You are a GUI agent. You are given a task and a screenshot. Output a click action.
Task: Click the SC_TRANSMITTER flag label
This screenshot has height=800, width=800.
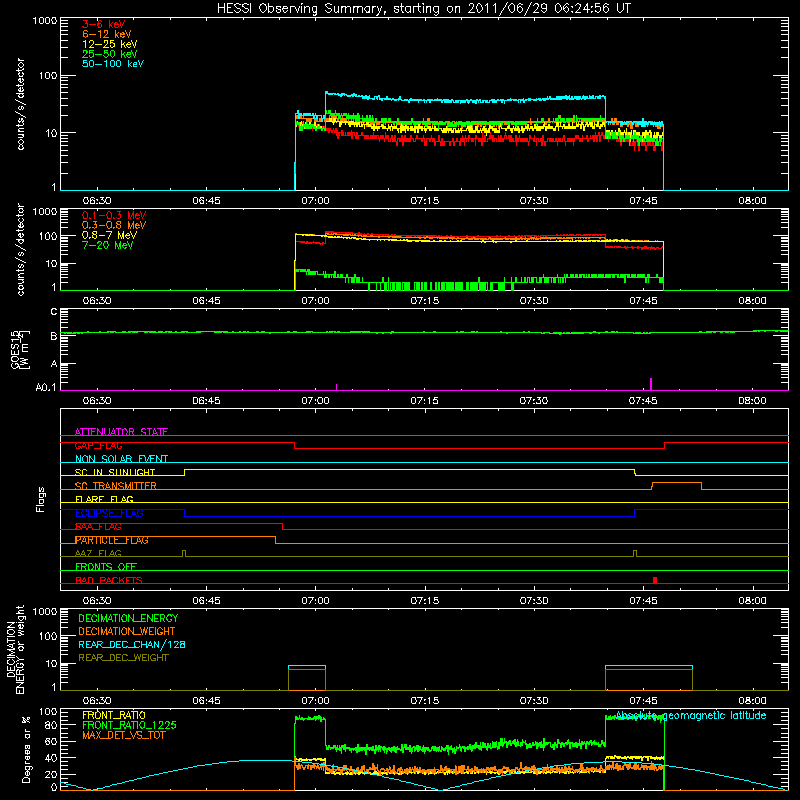(x=115, y=486)
